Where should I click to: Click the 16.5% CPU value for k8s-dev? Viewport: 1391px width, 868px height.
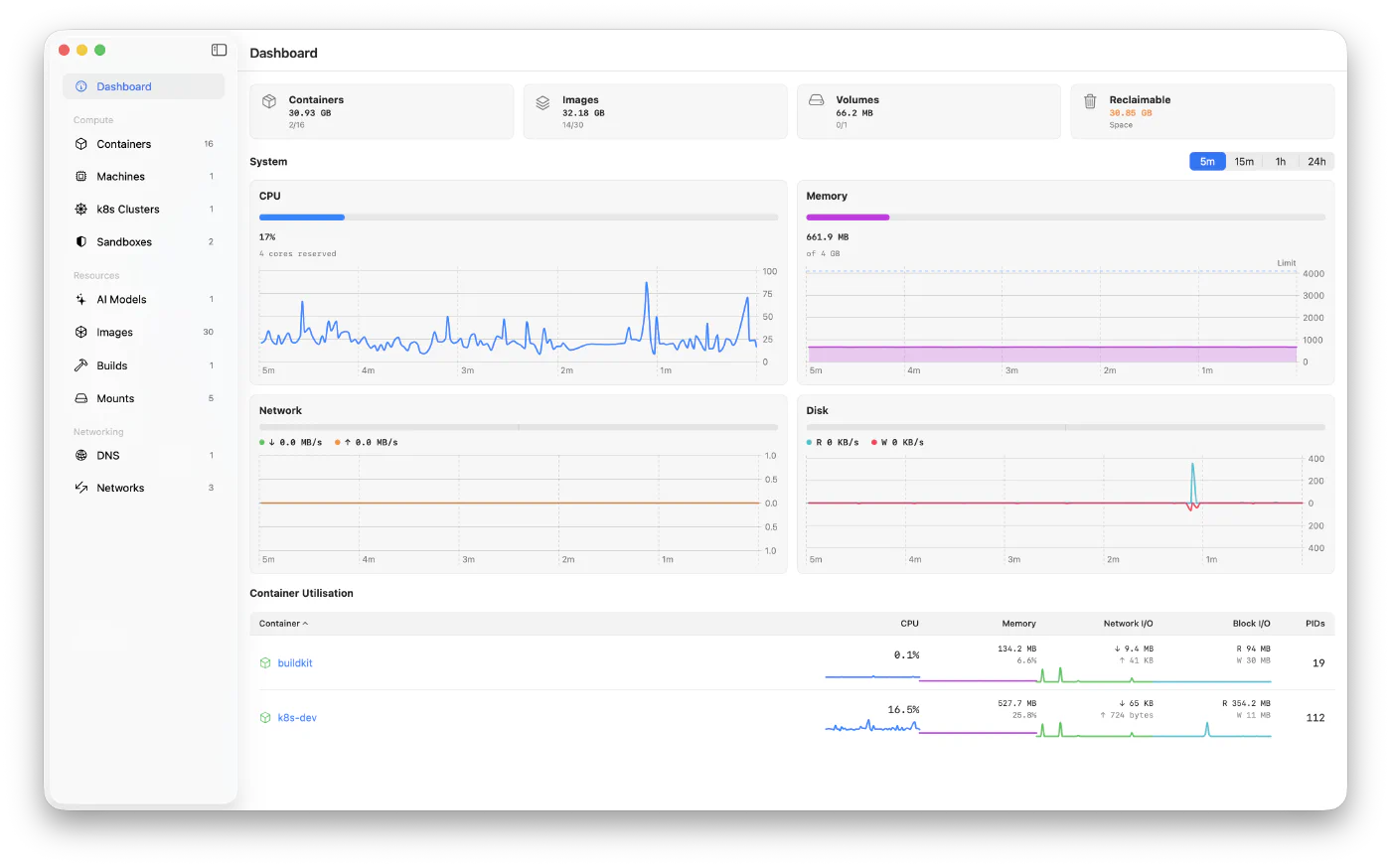coord(903,710)
